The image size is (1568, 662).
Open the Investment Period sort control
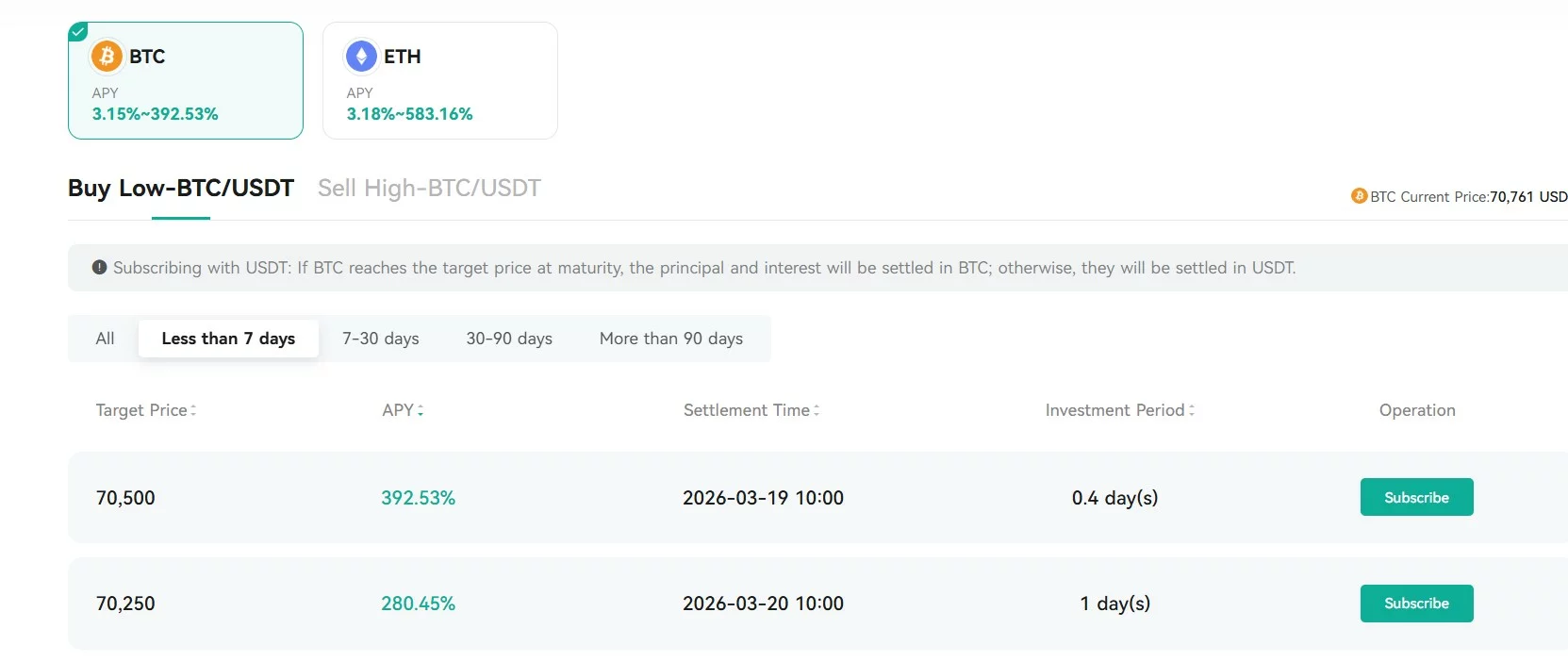click(x=1191, y=410)
